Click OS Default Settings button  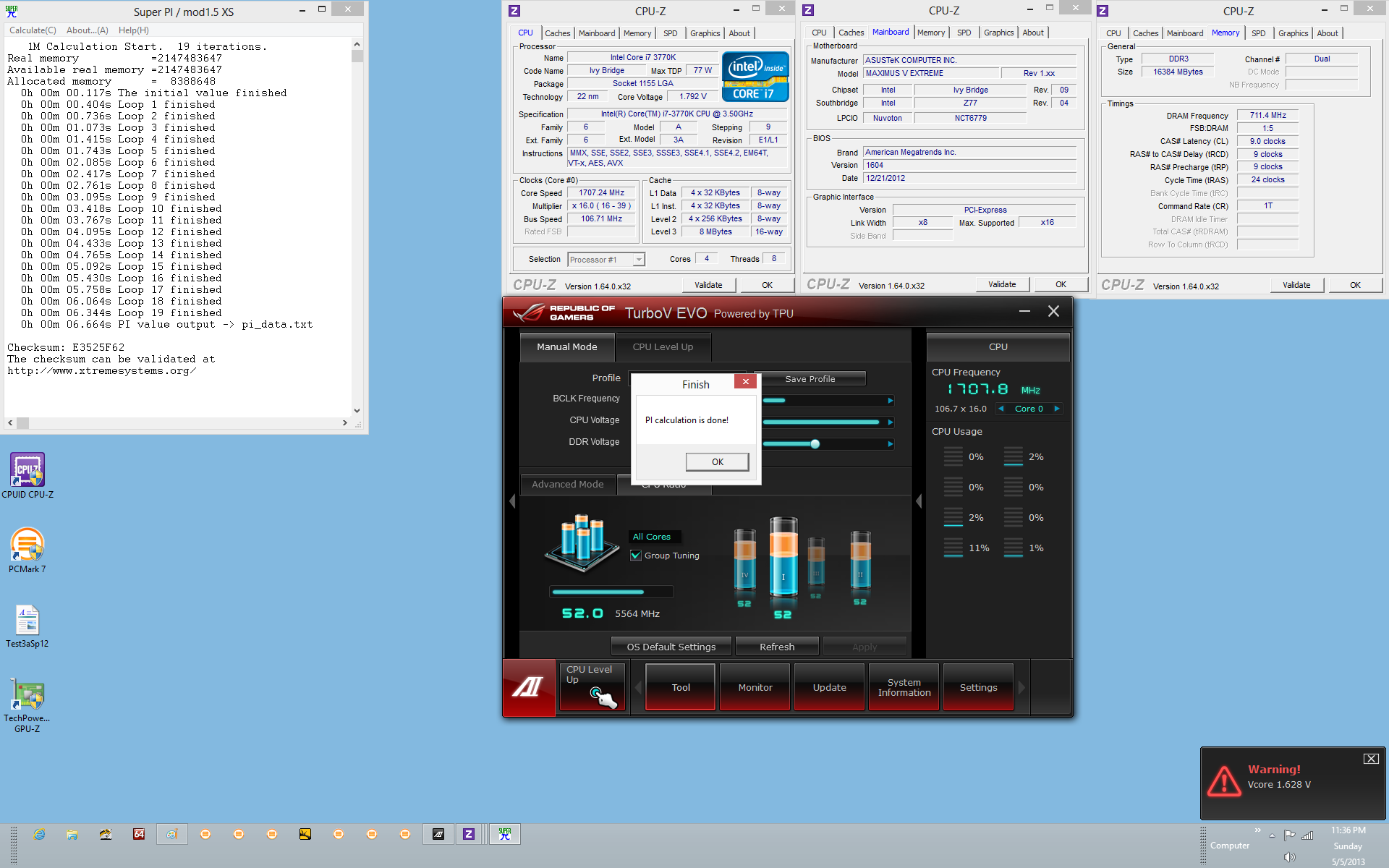[671, 647]
